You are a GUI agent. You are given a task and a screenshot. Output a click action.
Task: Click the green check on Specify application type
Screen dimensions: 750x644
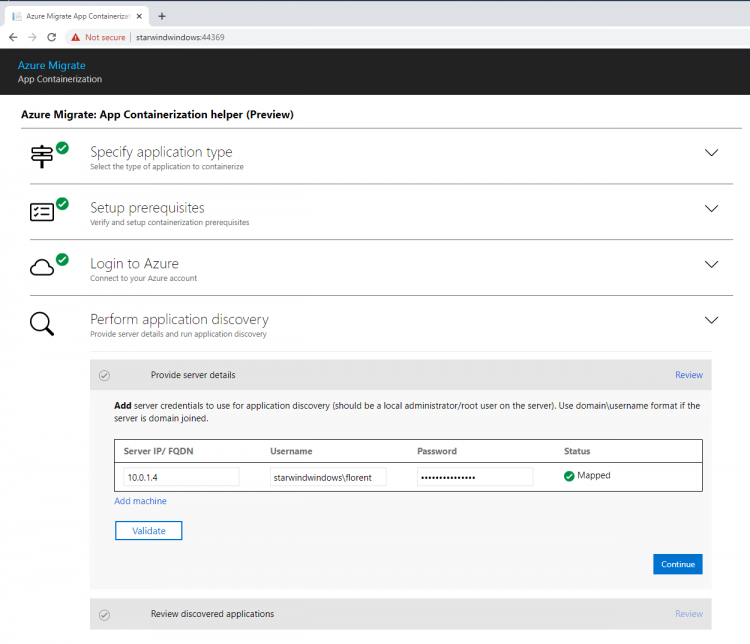click(62, 148)
